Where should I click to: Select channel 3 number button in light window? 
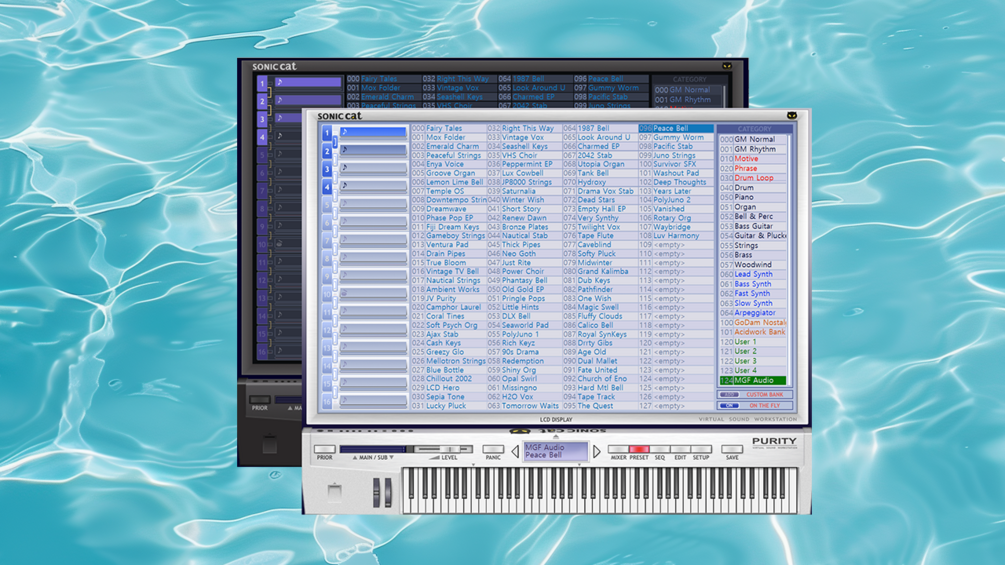pyautogui.click(x=327, y=169)
